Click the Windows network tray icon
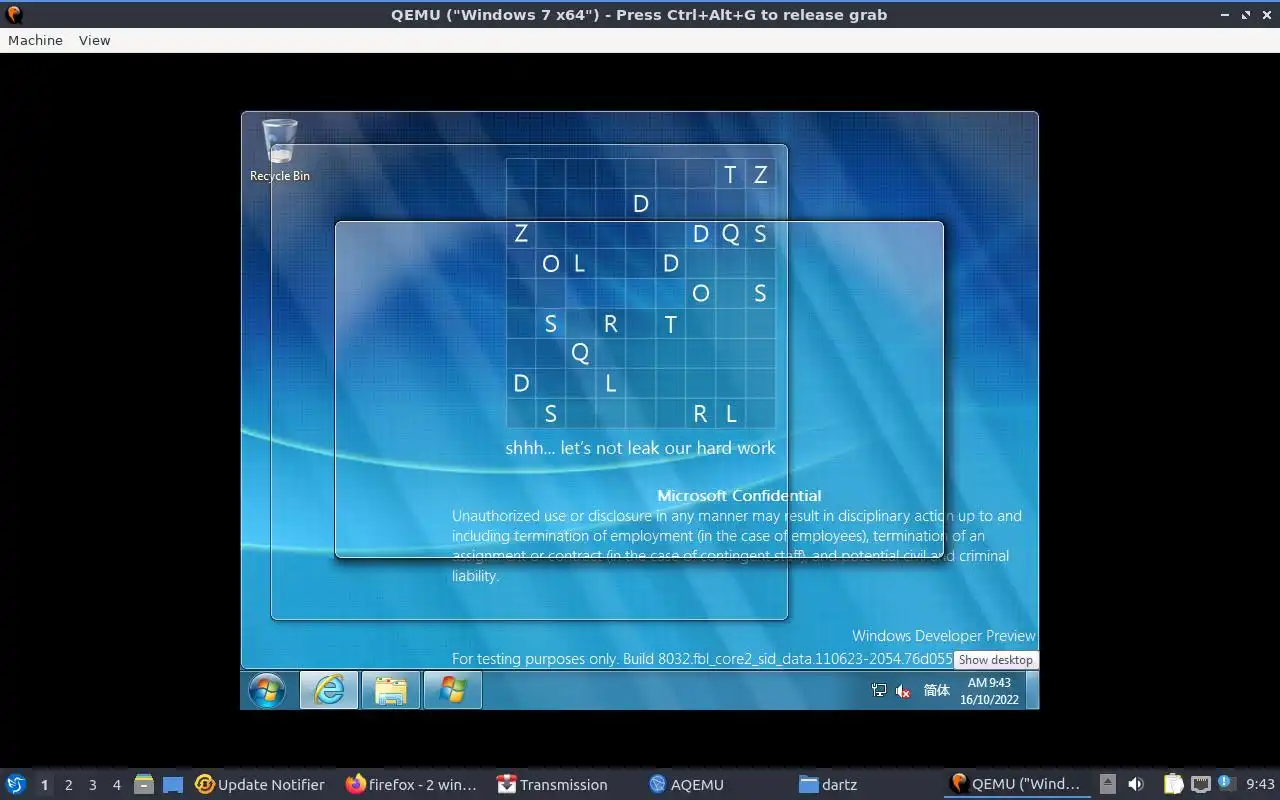Viewport: 1280px width, 800px height. coord(879,690)
